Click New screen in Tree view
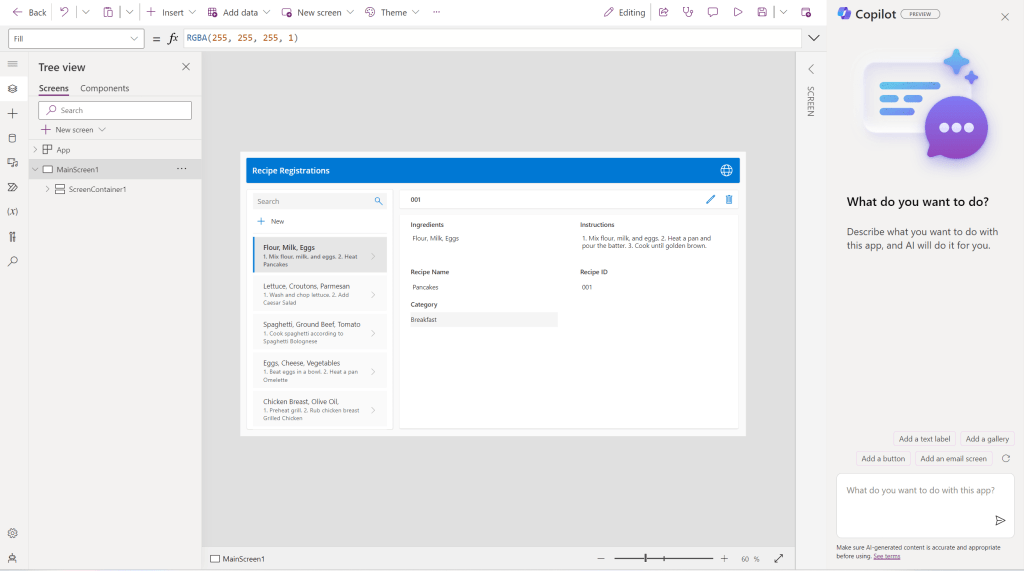 point(73,130)
